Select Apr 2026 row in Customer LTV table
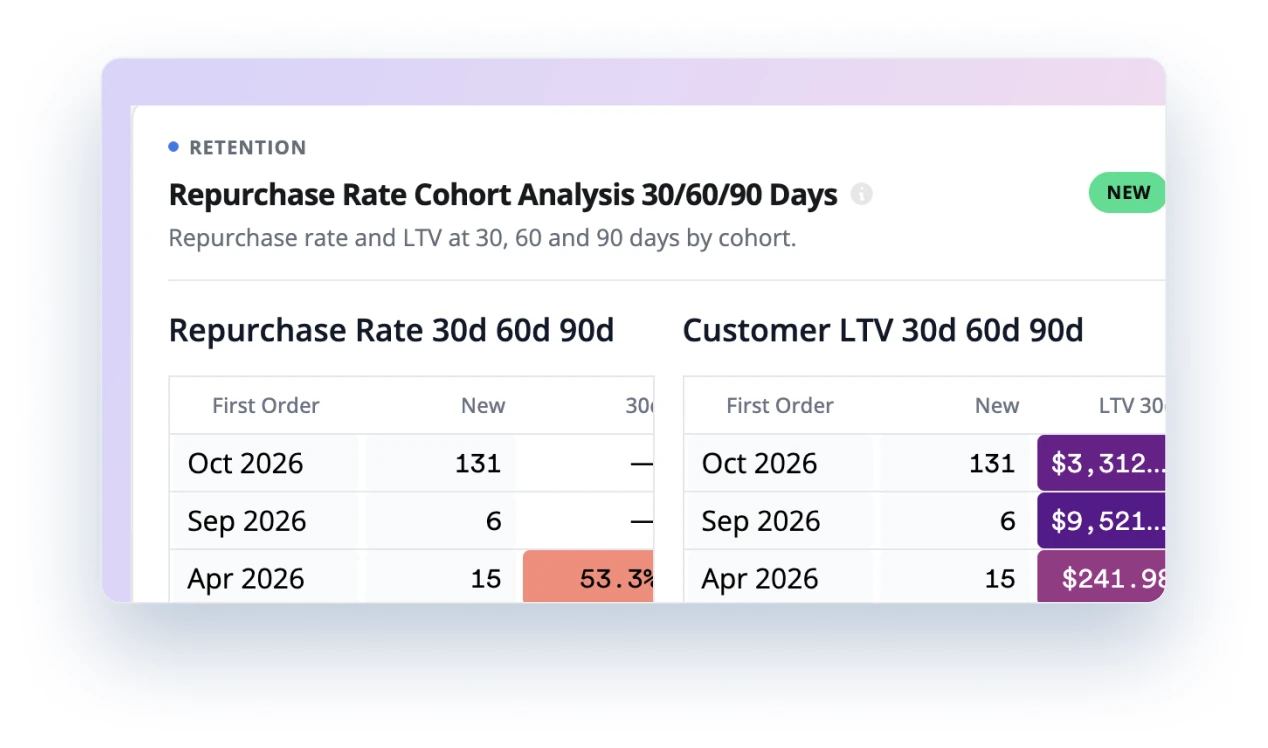This screenshot has height=748, width=1268. [924, 577]
